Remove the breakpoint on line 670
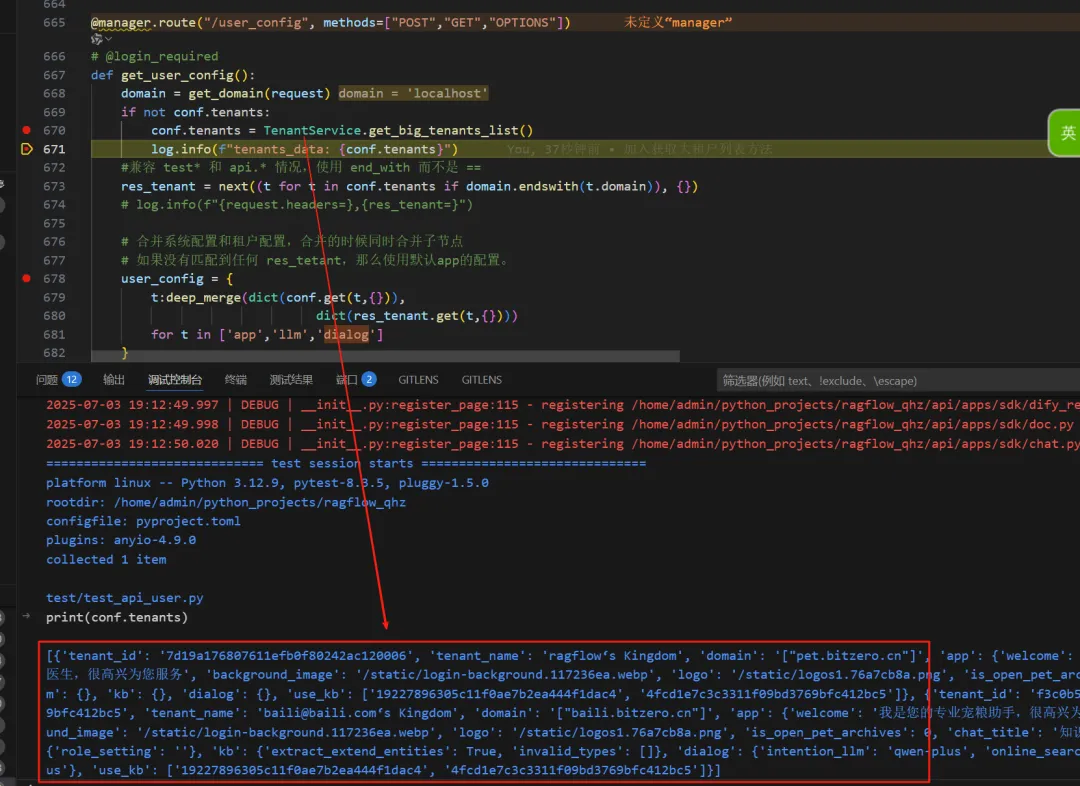The image size is (1080, 786). tap(26, 130)
